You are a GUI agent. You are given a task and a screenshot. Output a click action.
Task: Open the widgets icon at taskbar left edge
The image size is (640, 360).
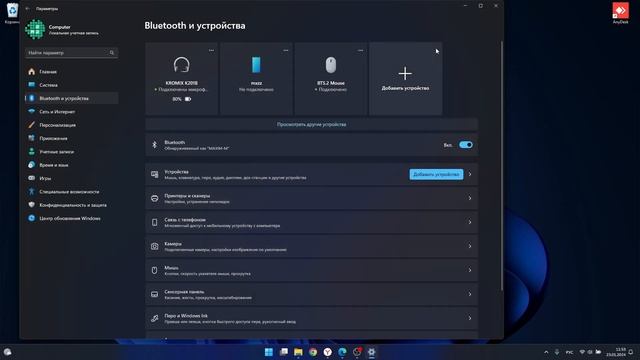tap(7, 352)
